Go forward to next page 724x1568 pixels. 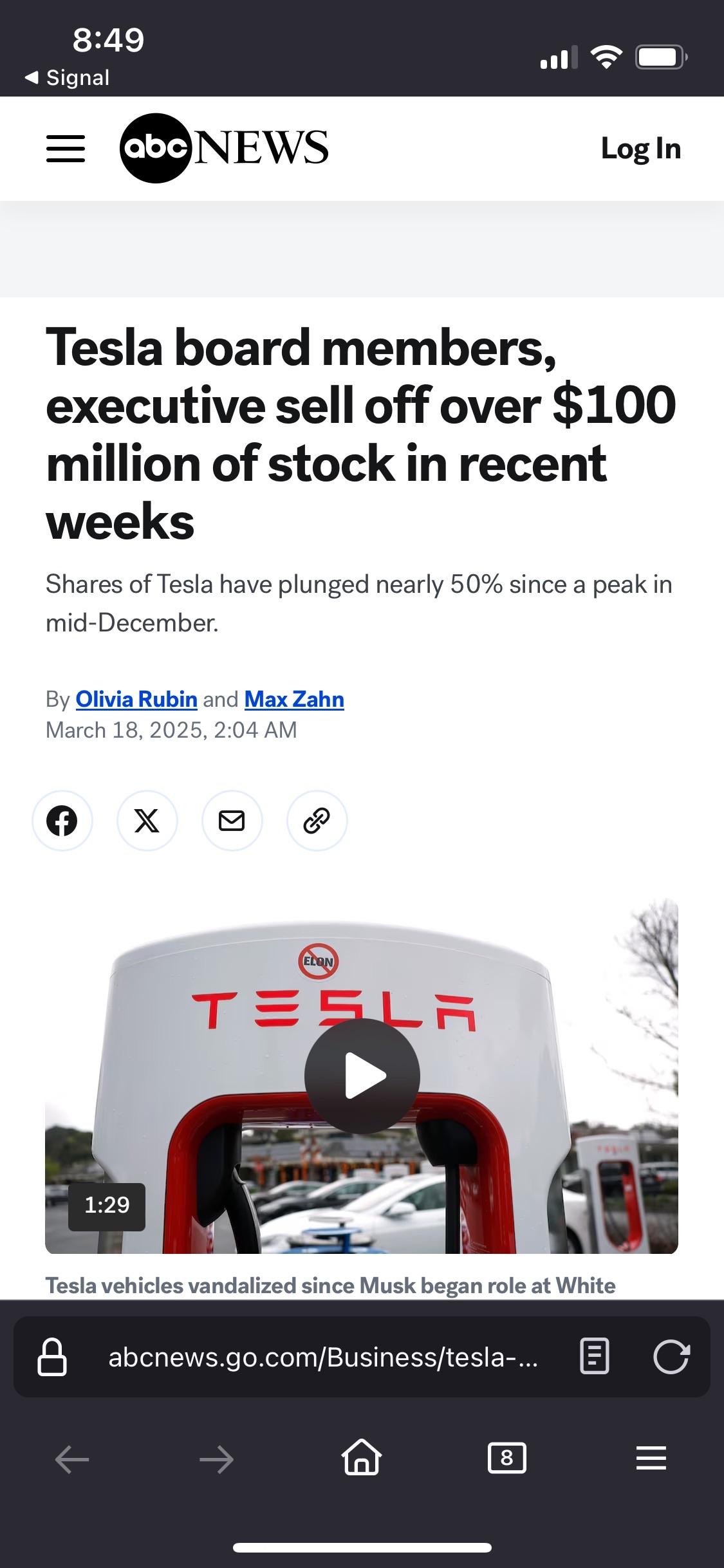217,1459
